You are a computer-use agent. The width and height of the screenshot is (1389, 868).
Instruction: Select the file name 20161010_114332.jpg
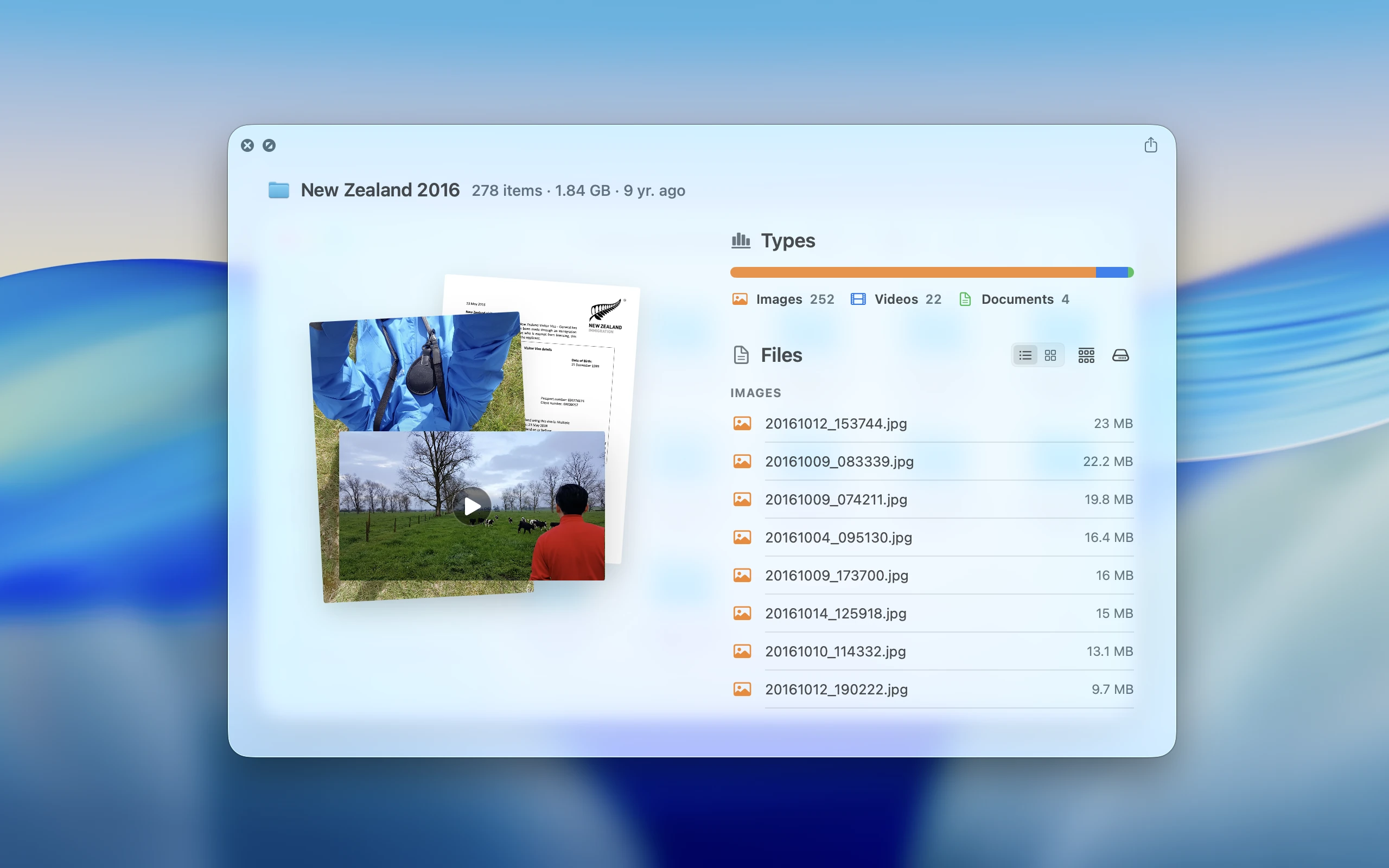(x=835, y=651)
